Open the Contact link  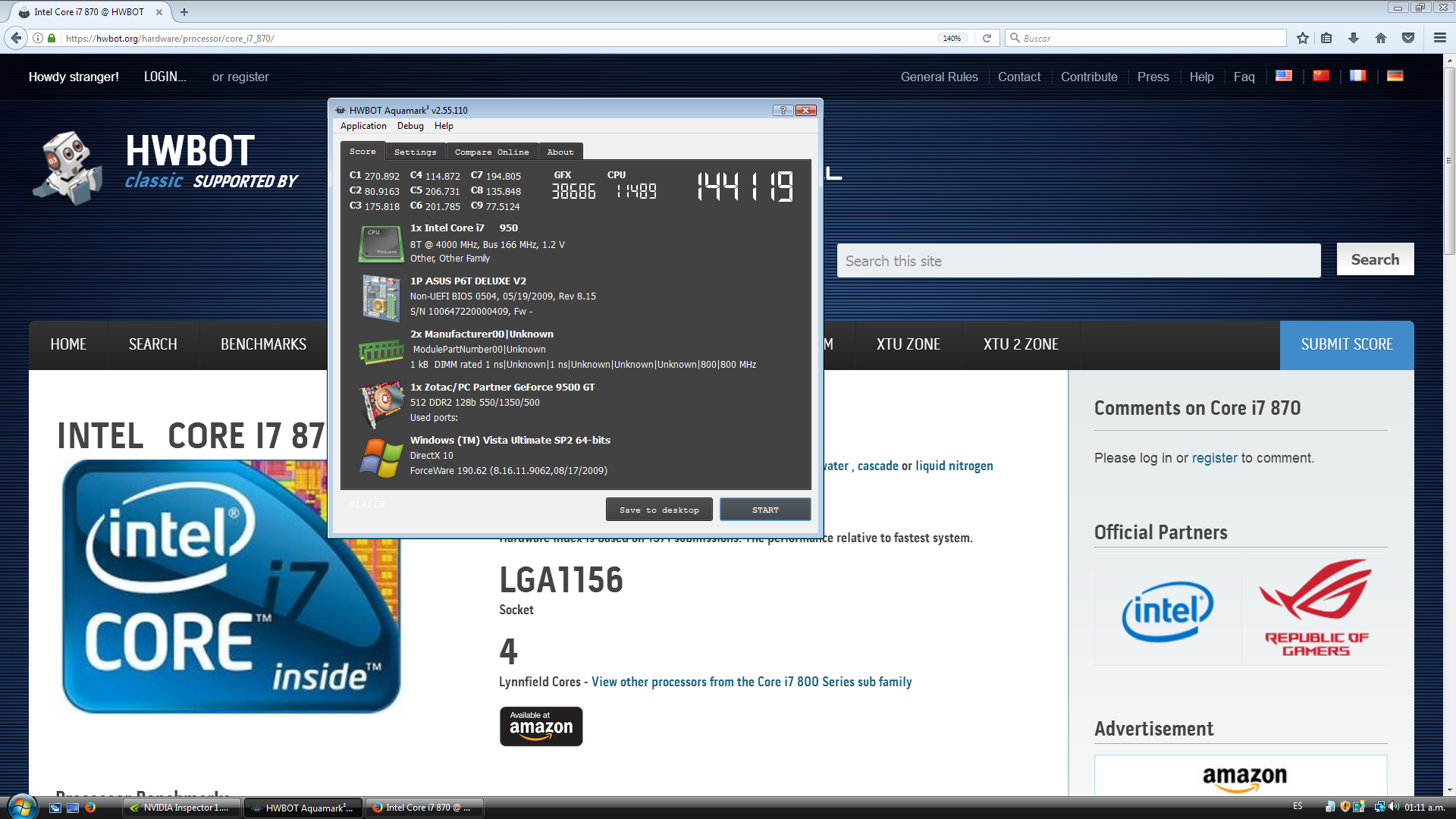1018,77
